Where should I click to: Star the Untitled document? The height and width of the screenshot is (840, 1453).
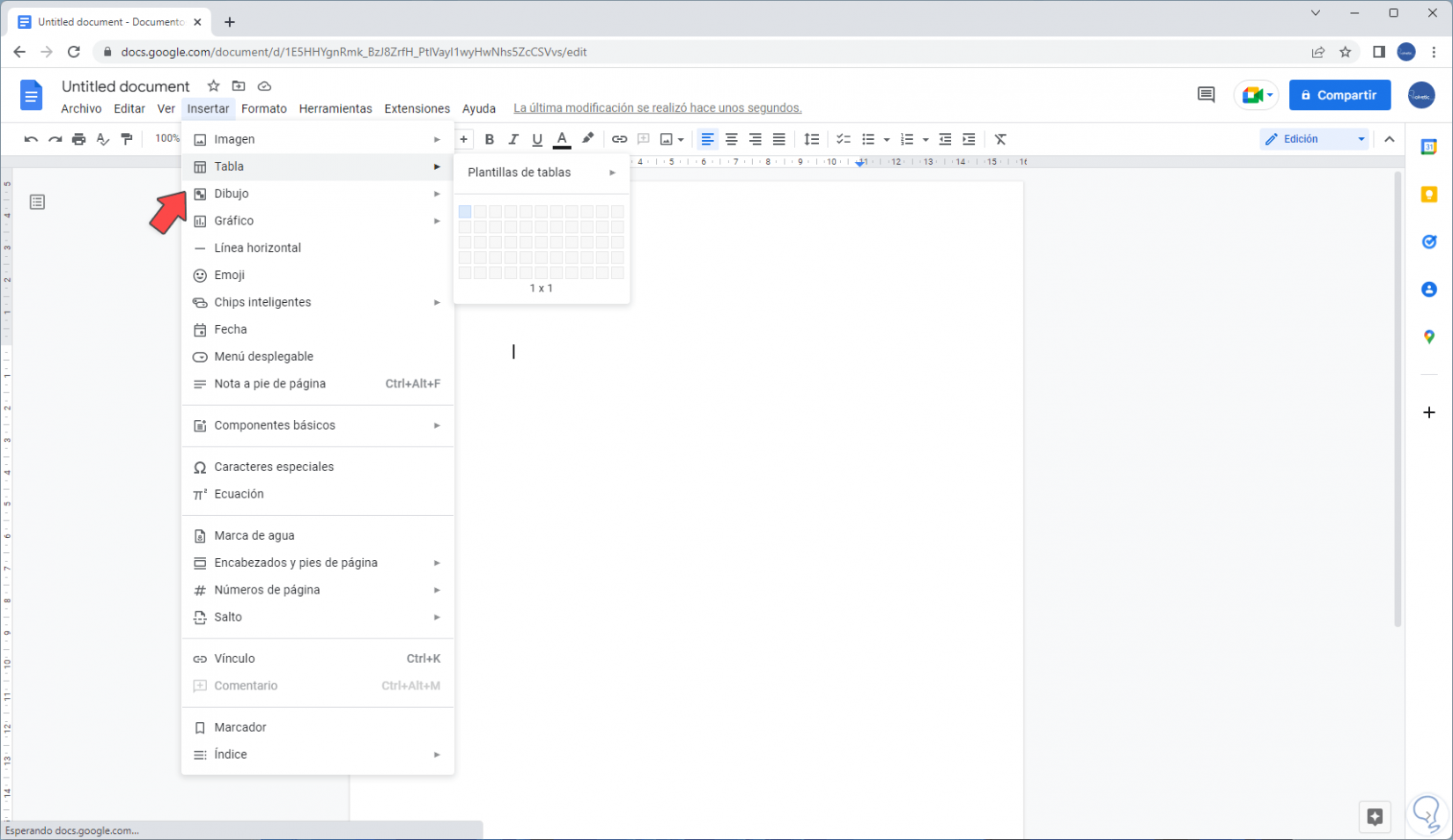pos(213,86)
